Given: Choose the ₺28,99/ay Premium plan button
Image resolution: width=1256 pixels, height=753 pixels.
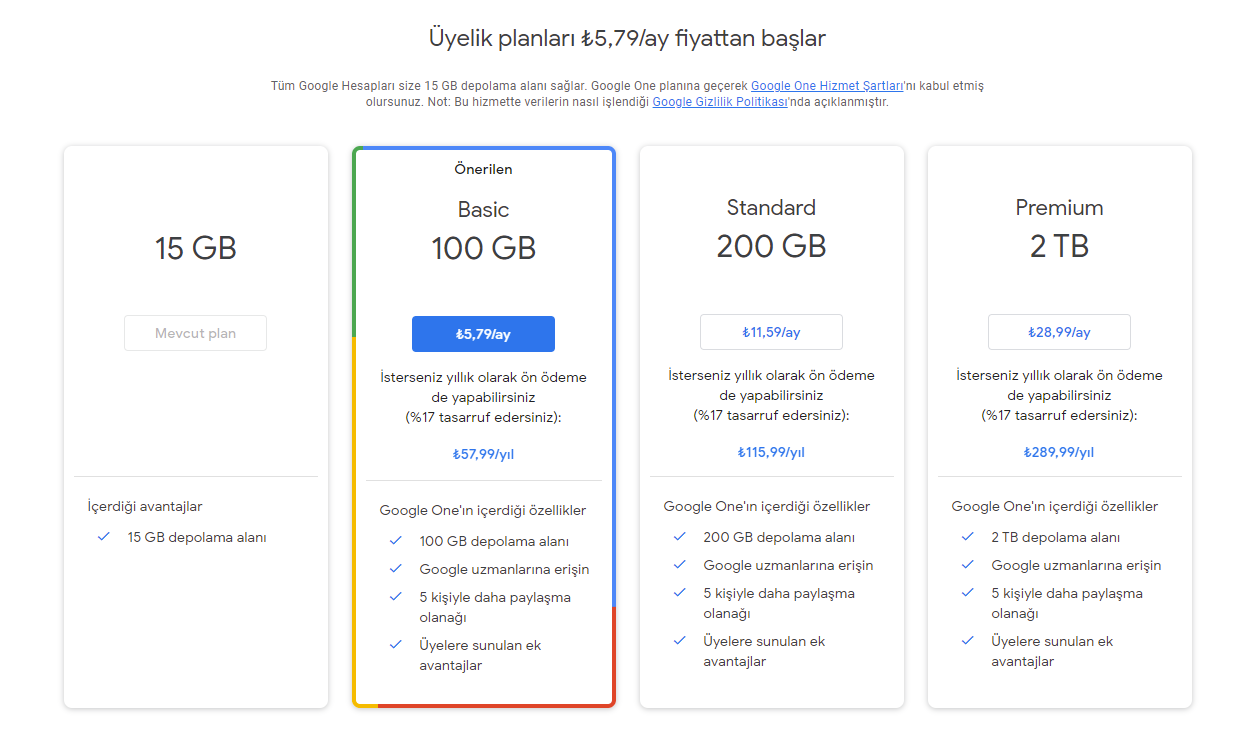Looking at the screenshot, I should pyautogui.click(x=1059, y=332).
